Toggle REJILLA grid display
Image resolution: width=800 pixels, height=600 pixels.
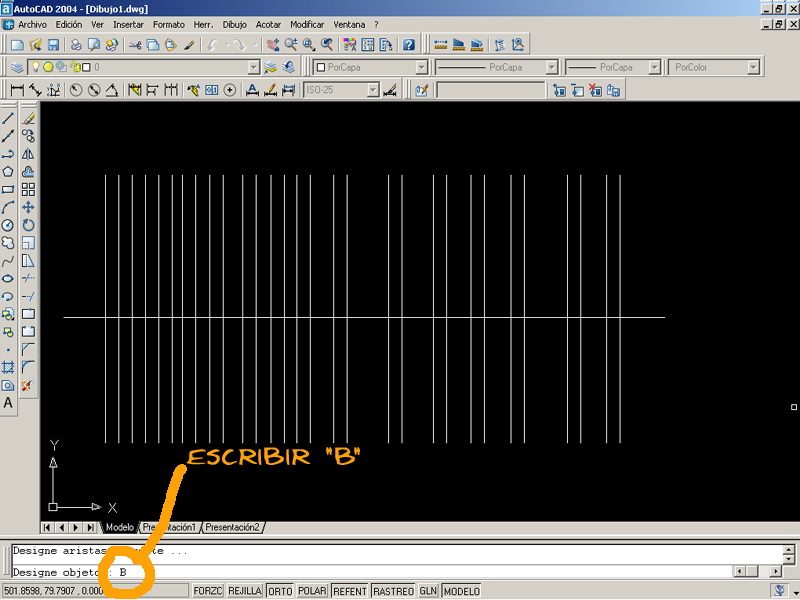point(245,591)
